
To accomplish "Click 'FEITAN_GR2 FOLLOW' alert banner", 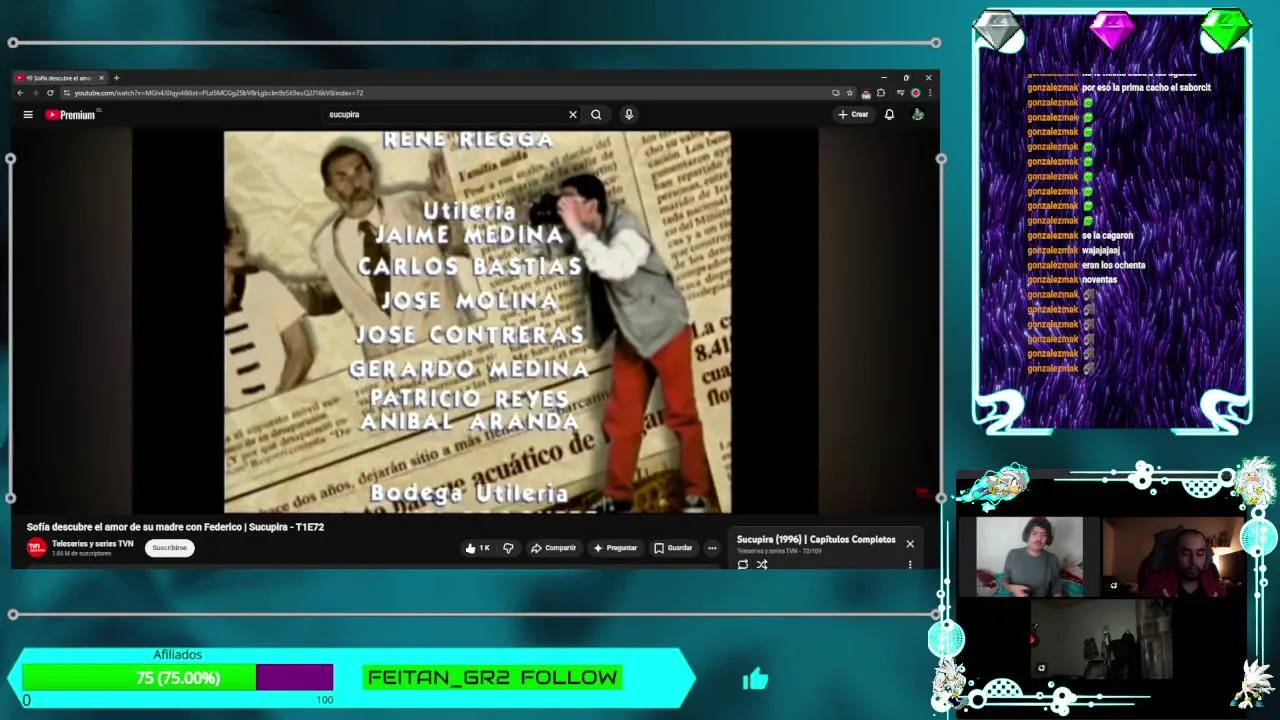I will click(x=492, y=678).
